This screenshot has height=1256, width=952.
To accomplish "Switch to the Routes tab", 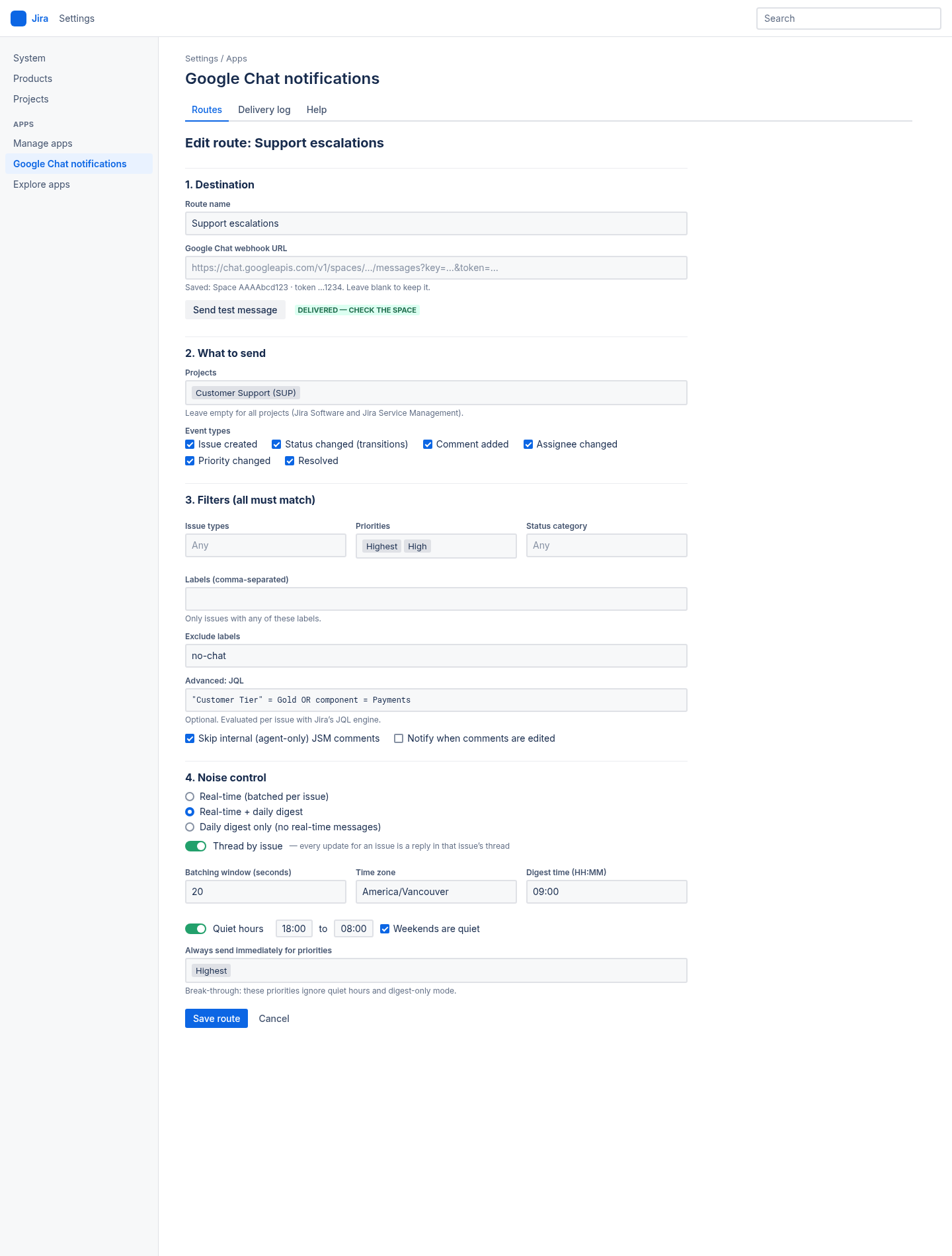I will [207, 110].
